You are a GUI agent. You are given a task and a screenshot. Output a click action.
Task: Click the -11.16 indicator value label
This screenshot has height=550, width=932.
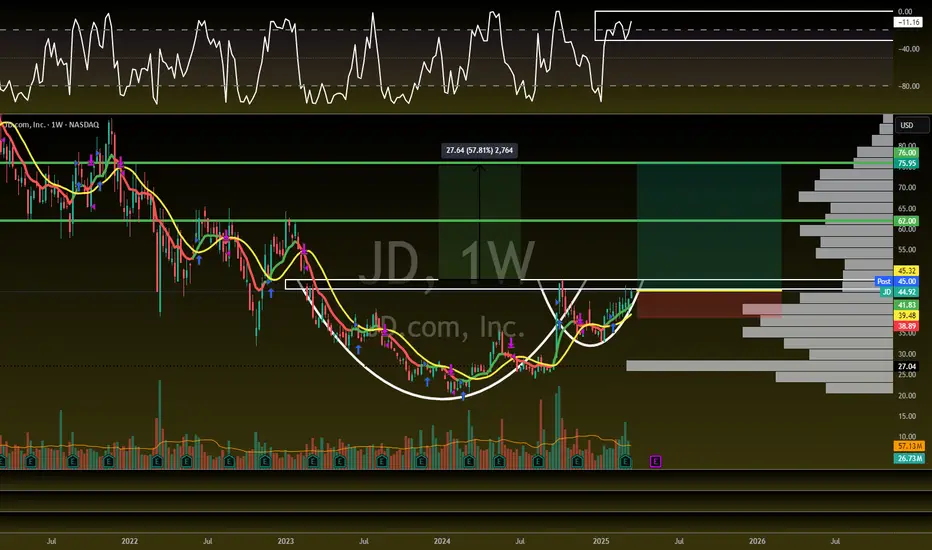click(909, 22)
